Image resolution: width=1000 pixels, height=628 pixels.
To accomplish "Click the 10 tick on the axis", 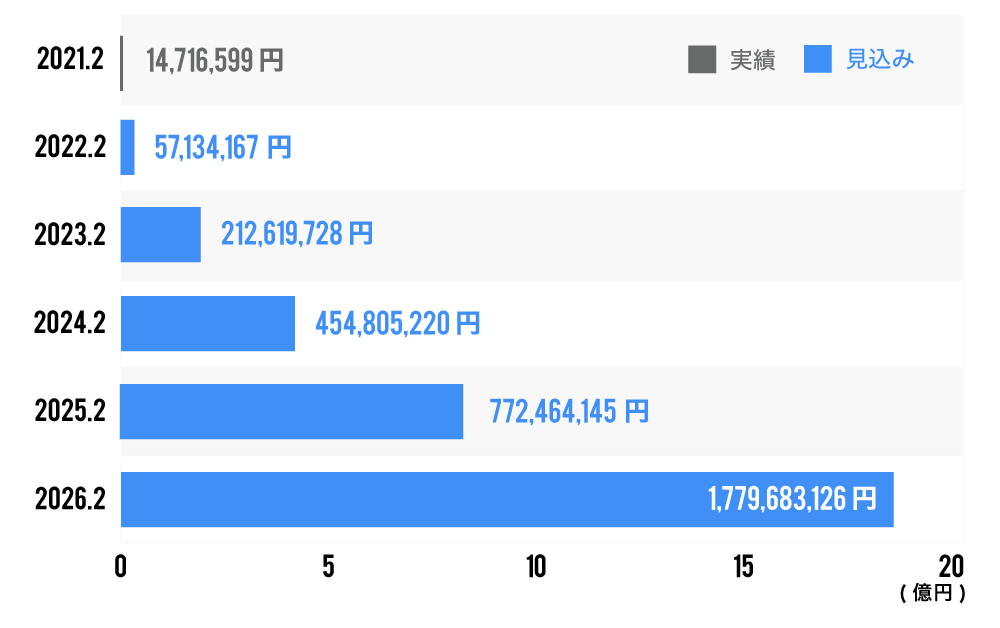I will tap(536, 566).
